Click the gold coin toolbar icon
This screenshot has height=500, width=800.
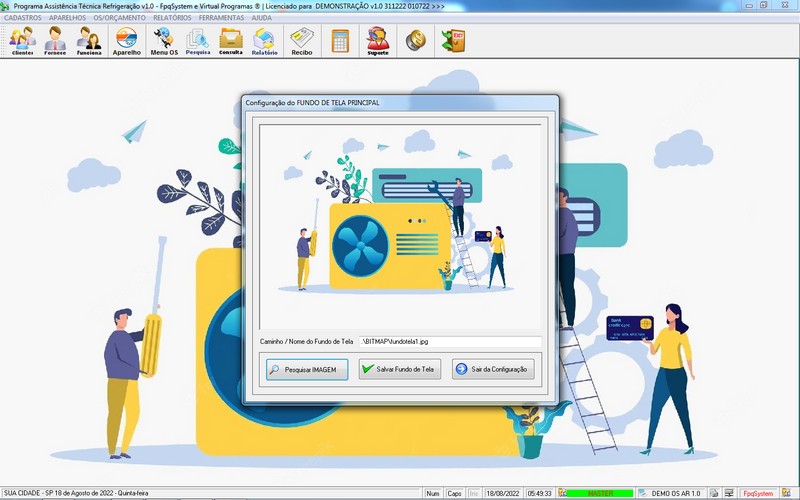click(x=414, y=41)
